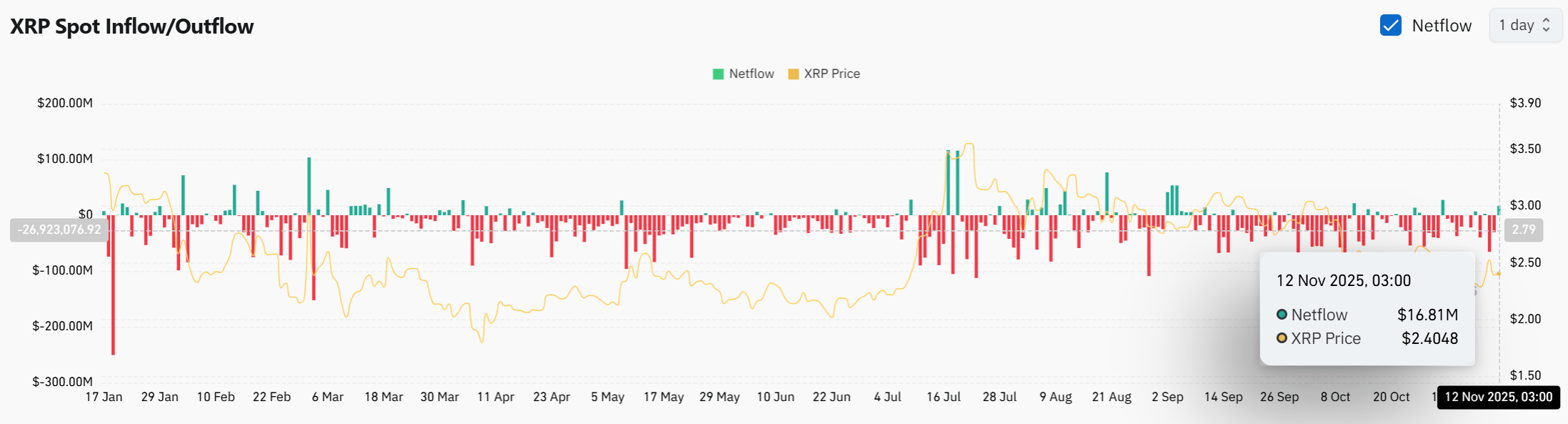
Task: Click the $16.81M value in tooltip
Action: point(1427,315)
